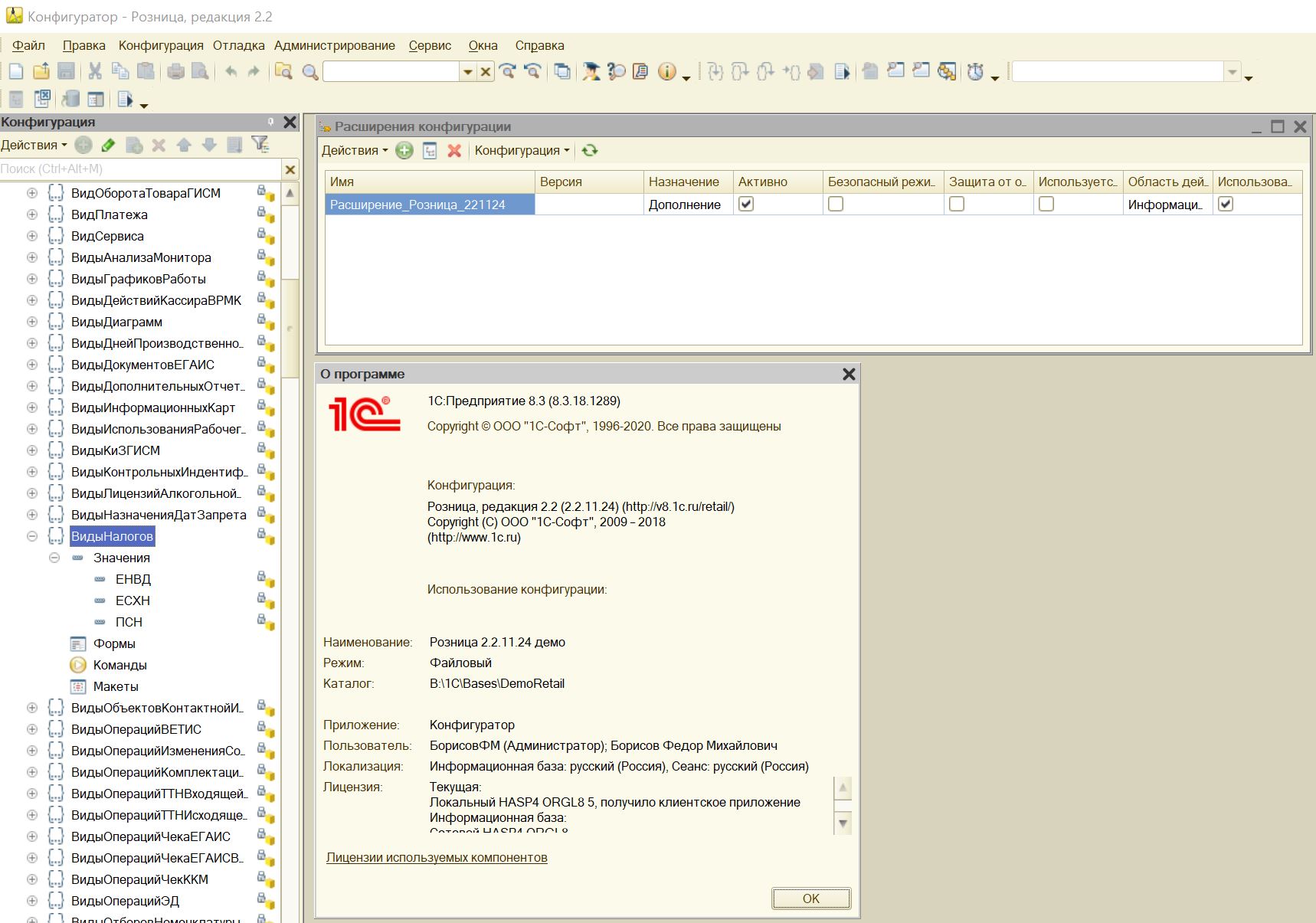This screenshot has height=923, width=1316.
Task: Click the Open file folder icon
Action: click(x=41, y=72)
